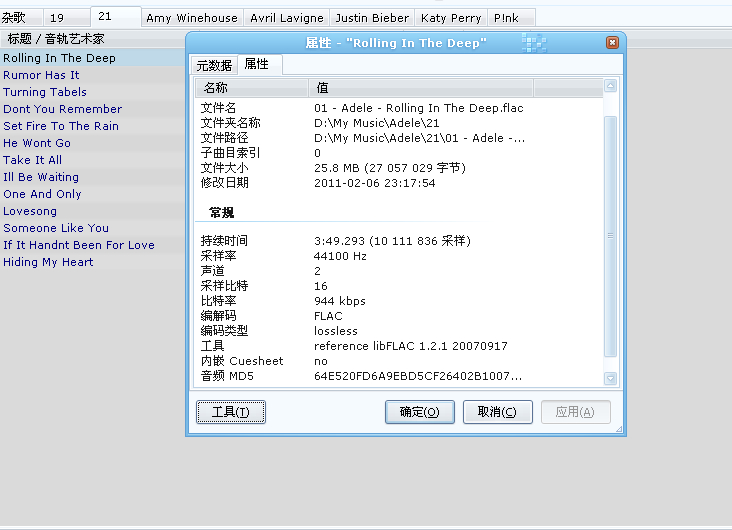Click the 音频 MD5 hash value
This screenshot has width=732, height=530.
click(418, 376)
